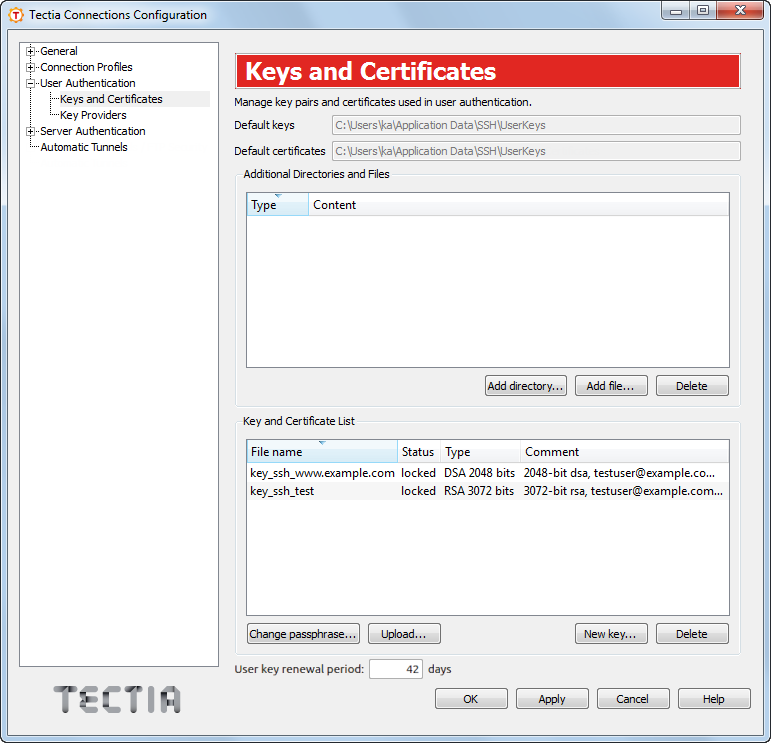Click the OK button

point(471,699)
